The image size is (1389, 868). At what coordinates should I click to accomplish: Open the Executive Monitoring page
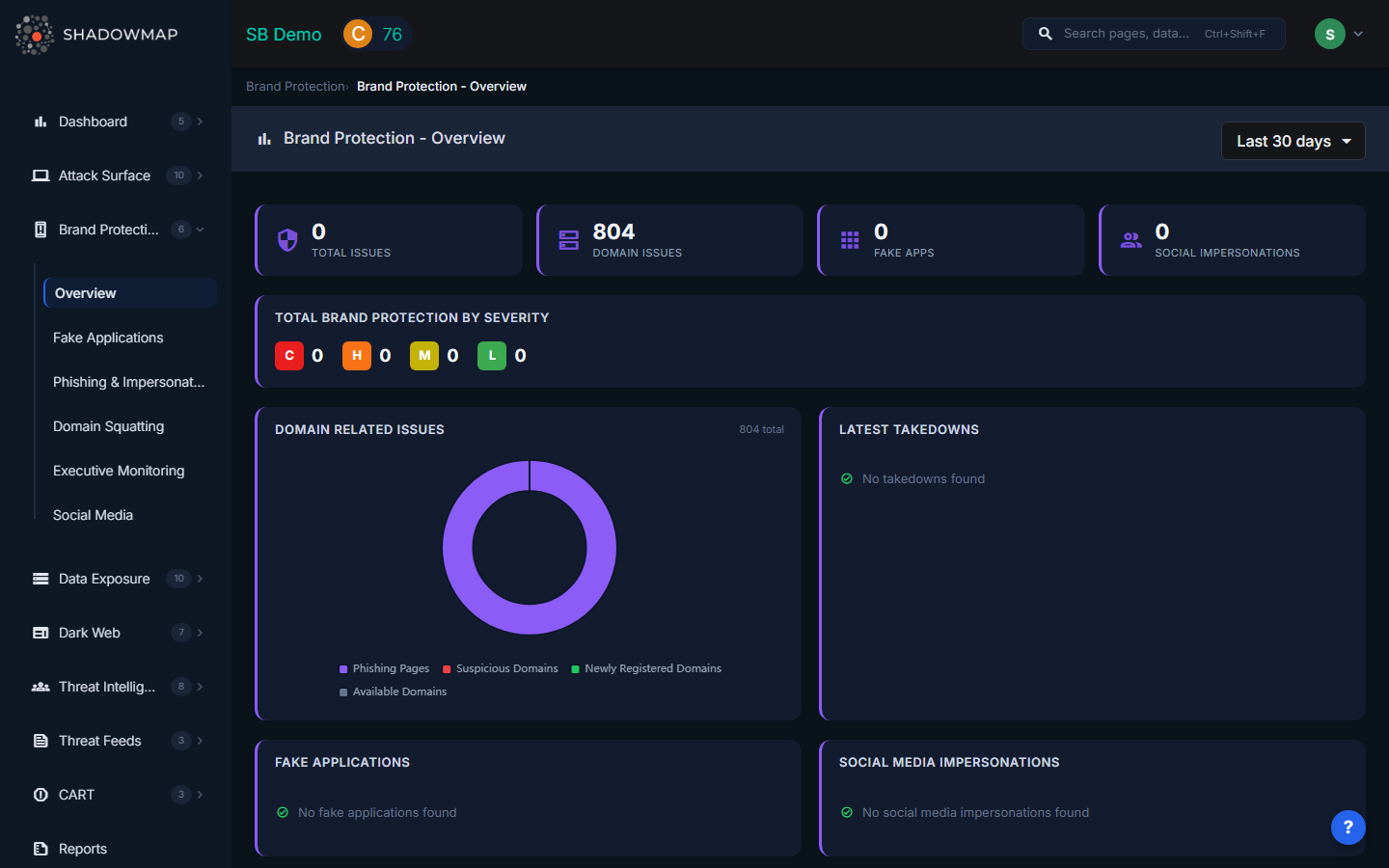(x=119, y=471)
